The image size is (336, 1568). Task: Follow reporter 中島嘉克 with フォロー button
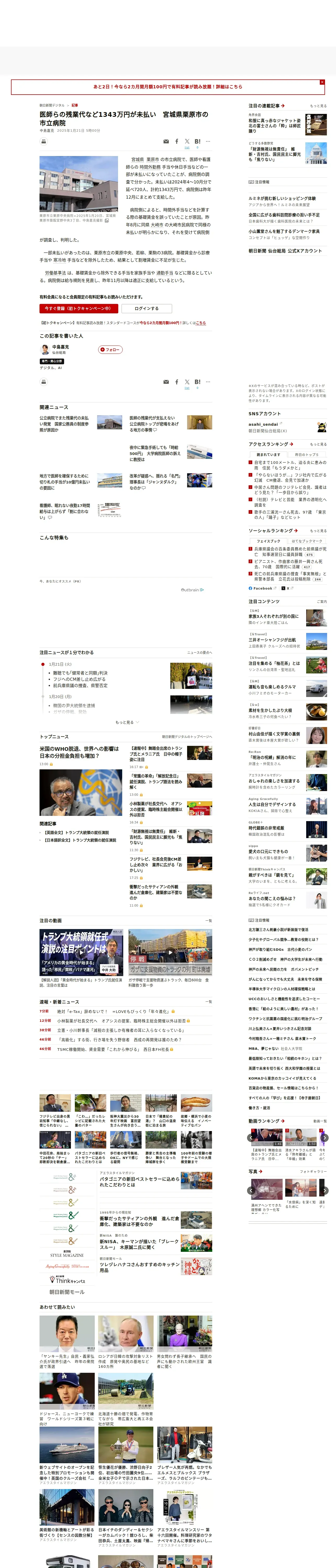[110, 349]
